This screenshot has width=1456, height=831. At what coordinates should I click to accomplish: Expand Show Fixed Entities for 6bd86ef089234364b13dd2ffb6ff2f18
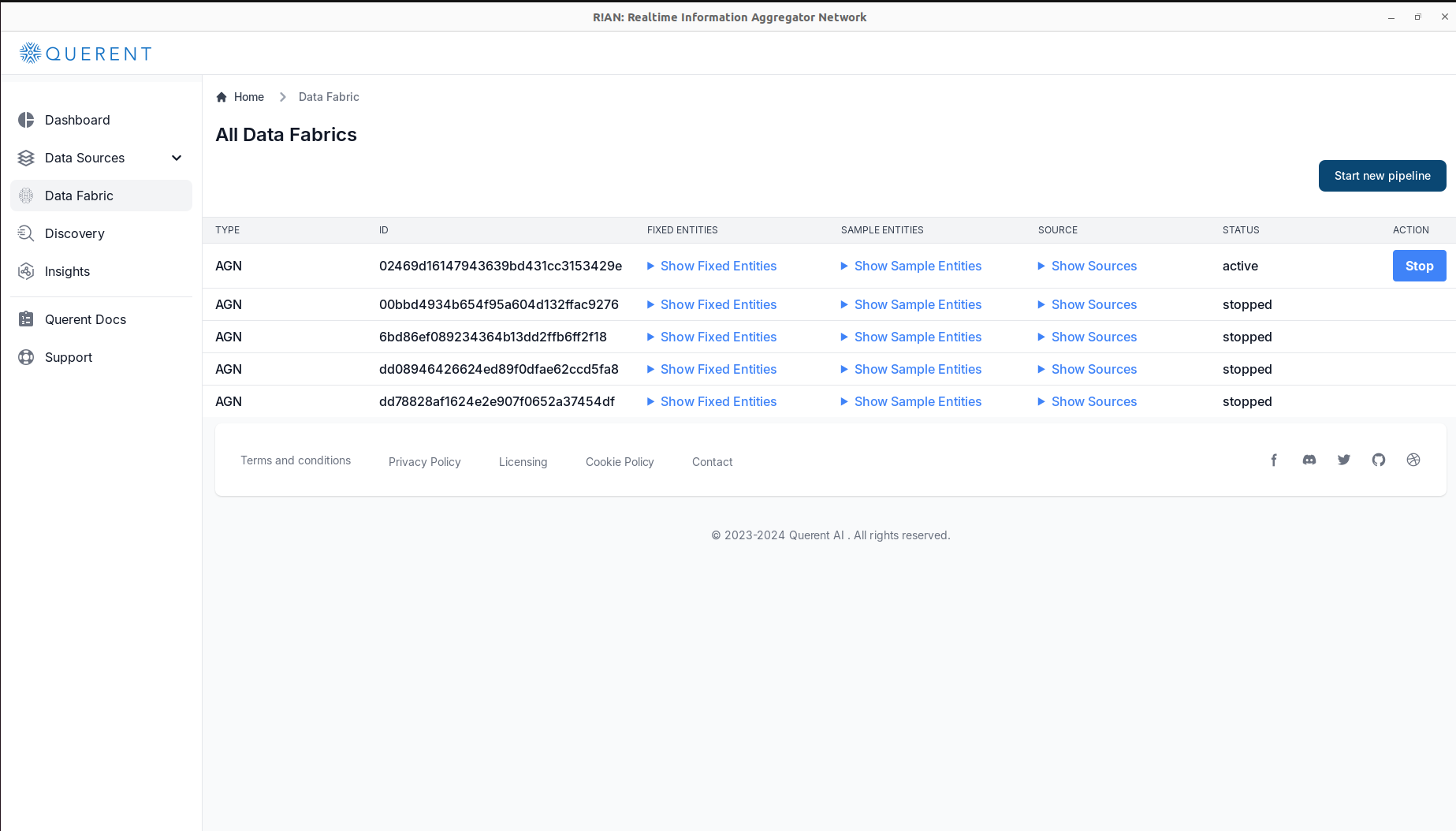tap(712, 337)
